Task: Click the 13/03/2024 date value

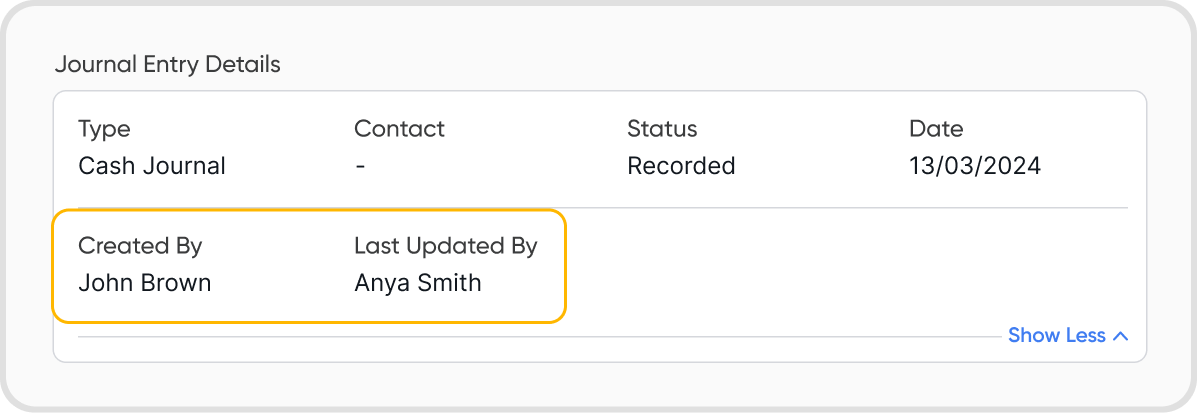Action: (975, 166)
